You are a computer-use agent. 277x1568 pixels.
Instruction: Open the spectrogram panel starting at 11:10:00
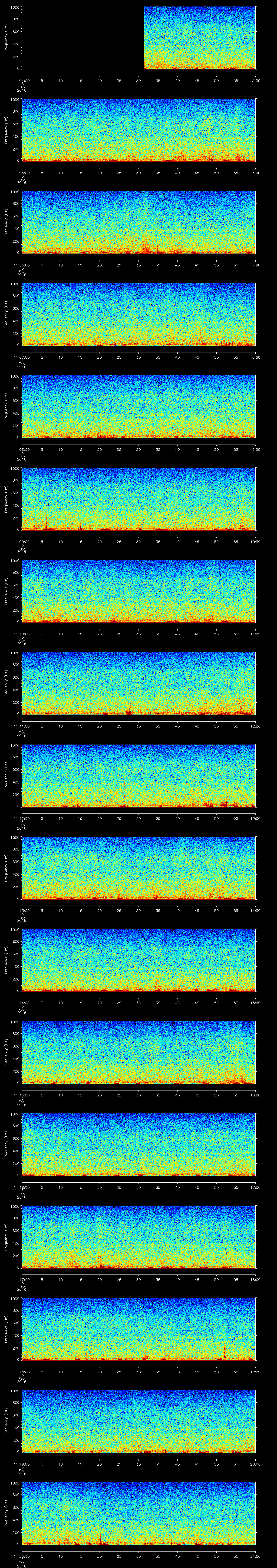139,591
